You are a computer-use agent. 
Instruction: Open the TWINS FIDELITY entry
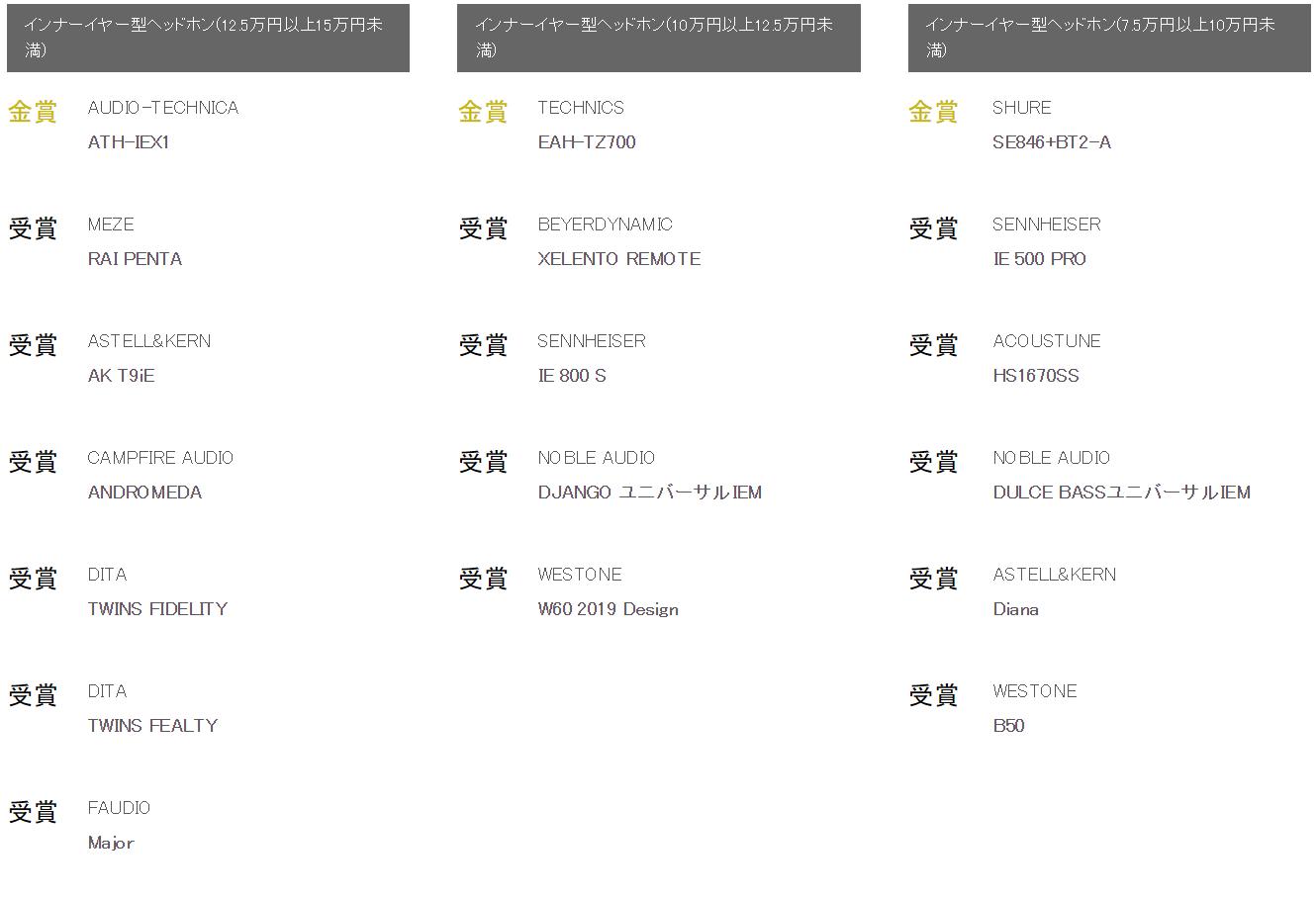tap(157, 609)
